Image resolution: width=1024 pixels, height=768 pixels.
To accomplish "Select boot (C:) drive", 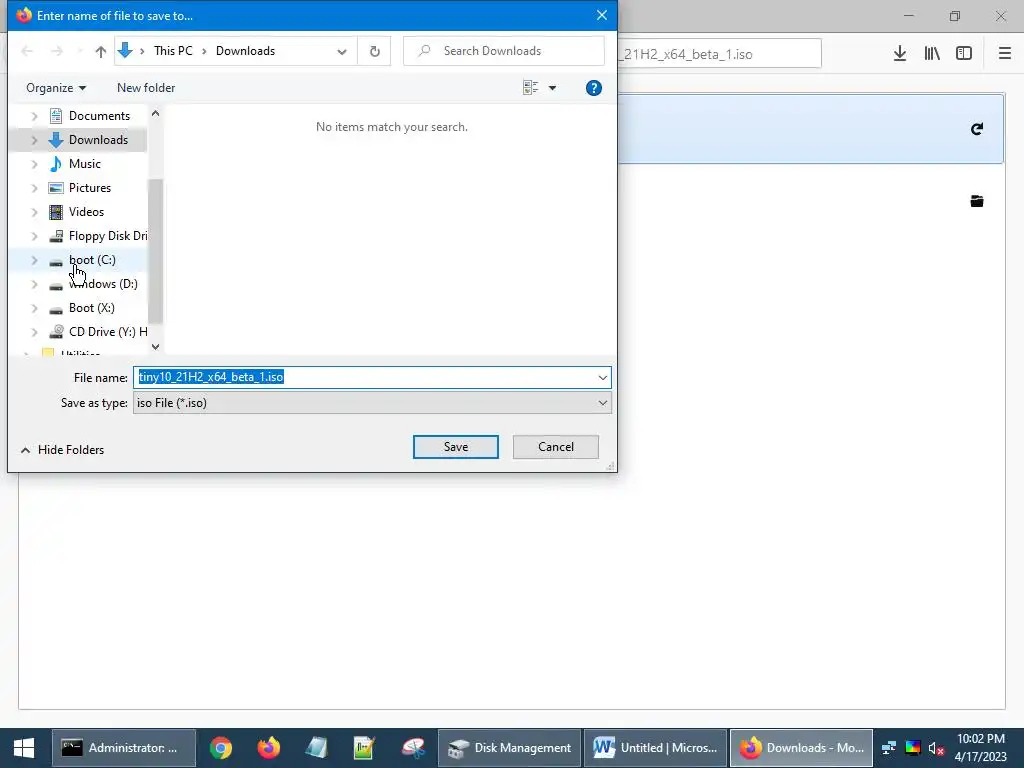I will coord(92,260).
